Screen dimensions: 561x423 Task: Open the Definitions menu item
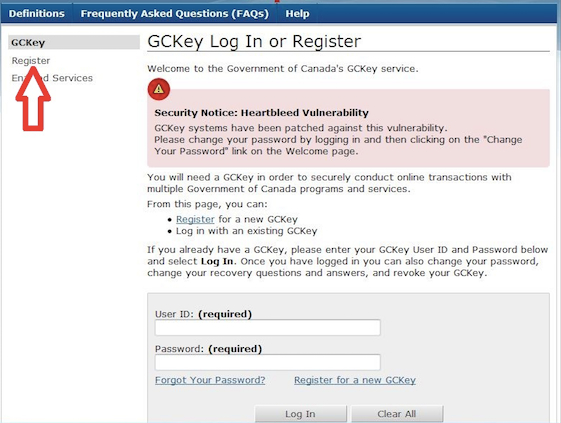click(x=36, y=14)
